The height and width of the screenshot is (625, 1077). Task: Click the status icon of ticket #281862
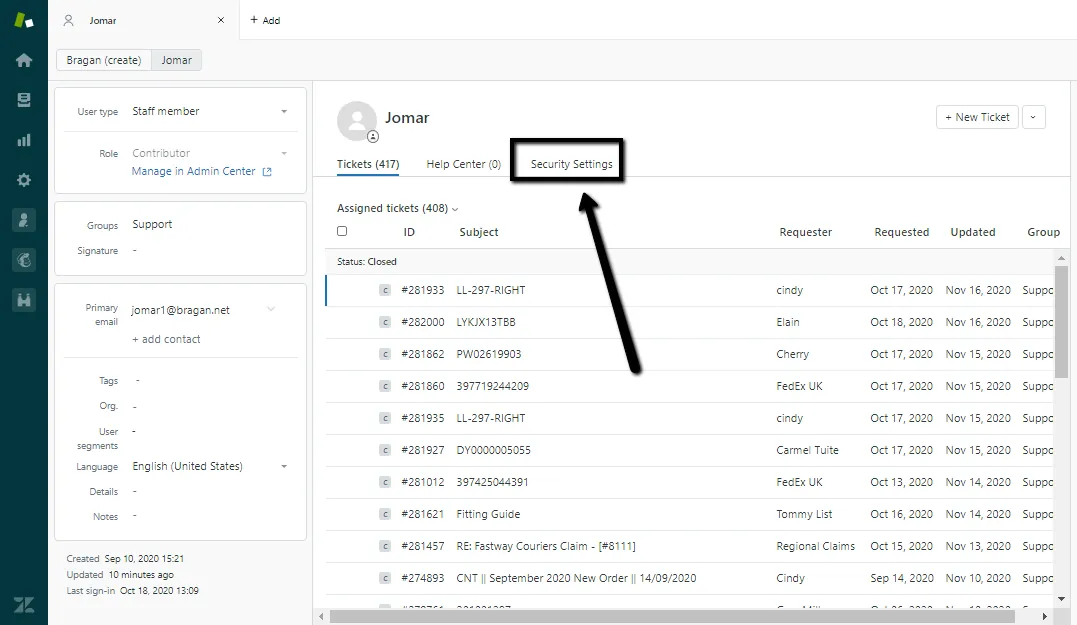point(385,354)
